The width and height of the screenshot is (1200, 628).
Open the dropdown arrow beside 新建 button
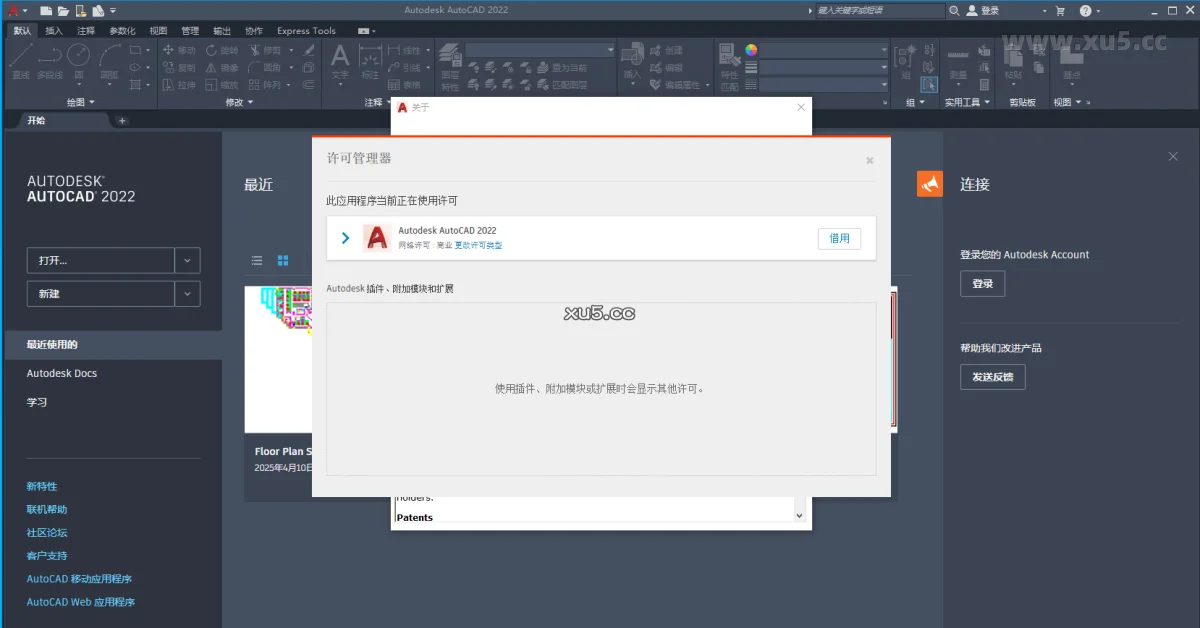187,294
